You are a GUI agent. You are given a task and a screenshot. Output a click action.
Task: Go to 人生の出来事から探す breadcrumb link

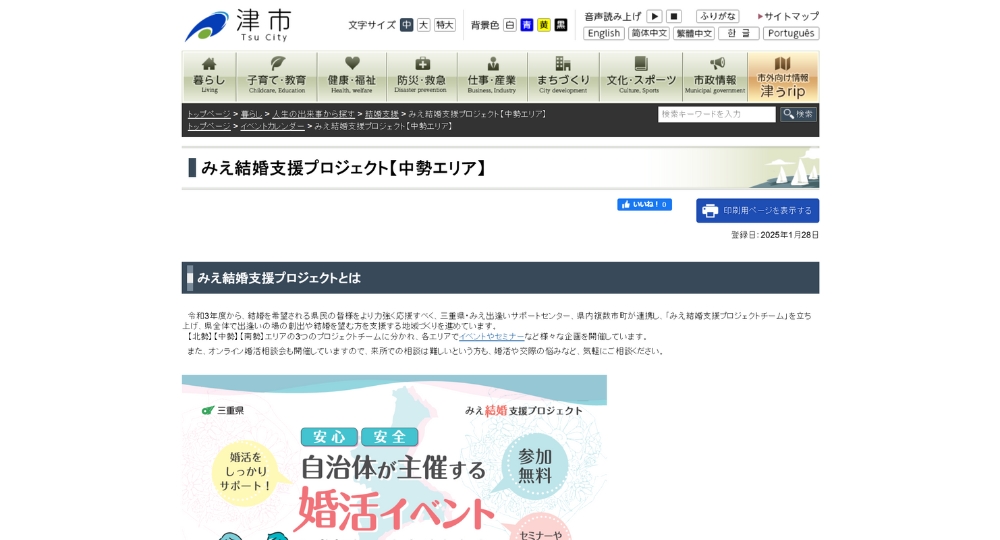(314, 114)
